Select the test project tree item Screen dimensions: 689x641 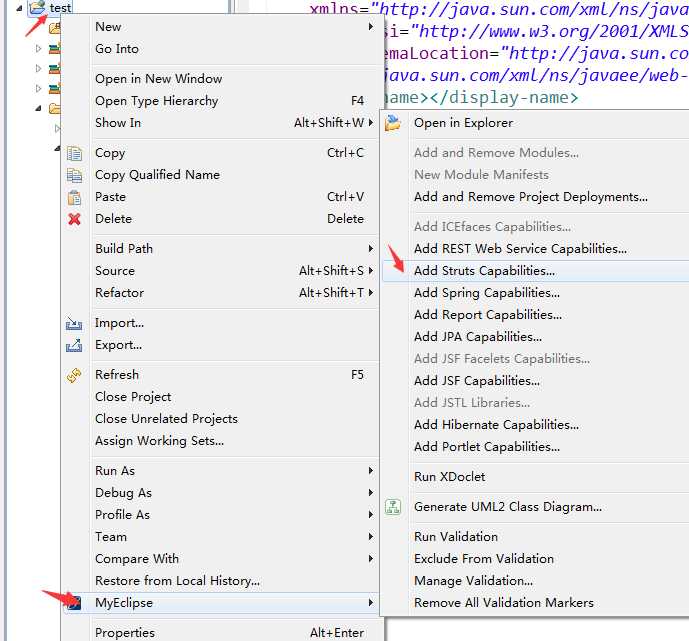60,7
